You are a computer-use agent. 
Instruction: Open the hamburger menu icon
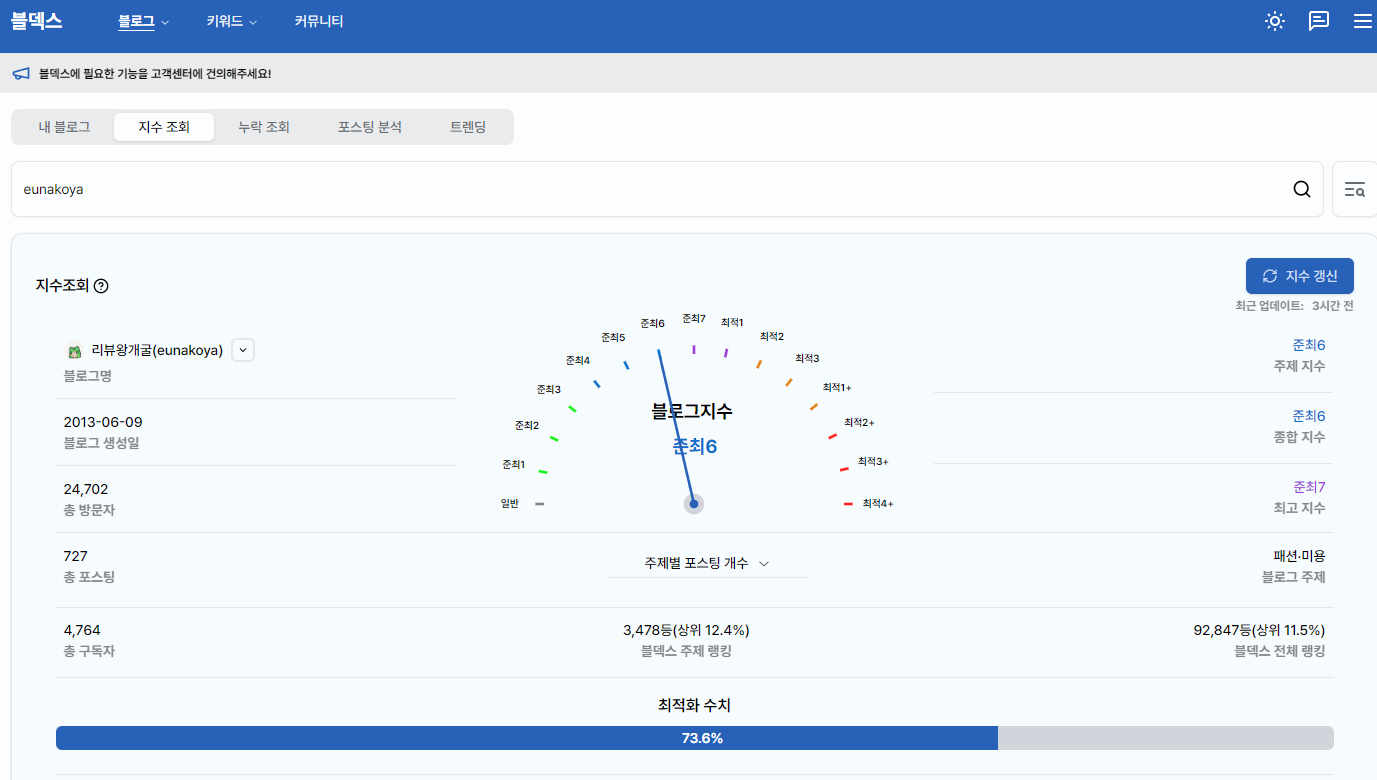[1362, 21]
